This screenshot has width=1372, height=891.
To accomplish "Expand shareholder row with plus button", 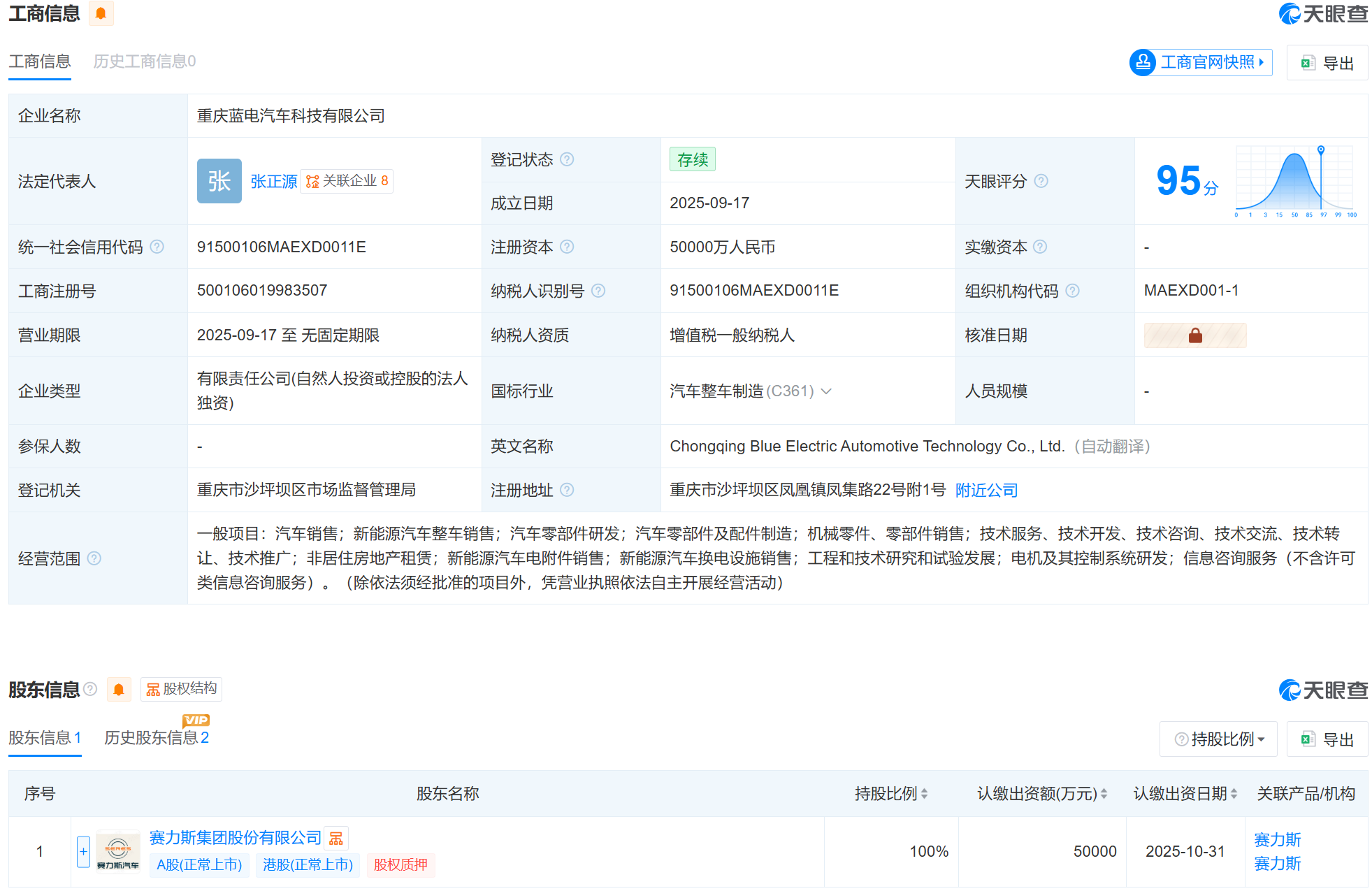I will click(83, 851).
